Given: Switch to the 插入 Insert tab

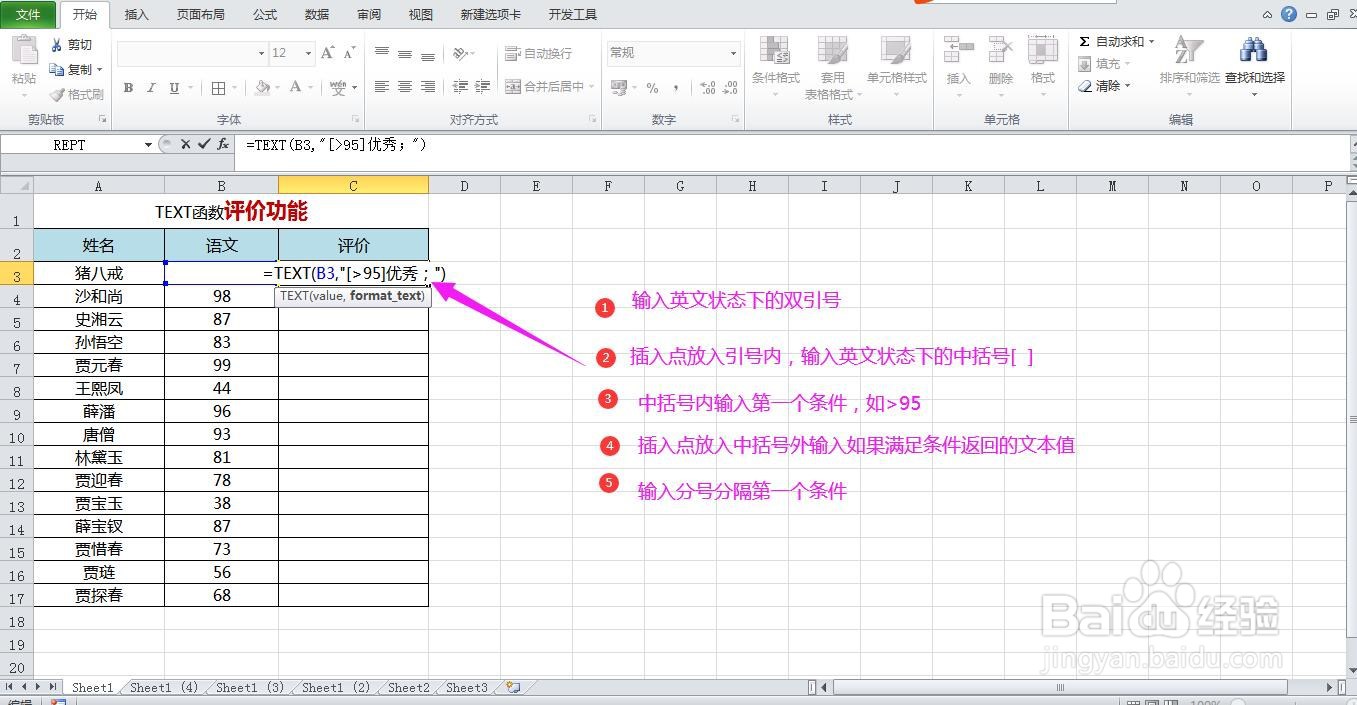Looking at the screenshot, I should [136, 14].
